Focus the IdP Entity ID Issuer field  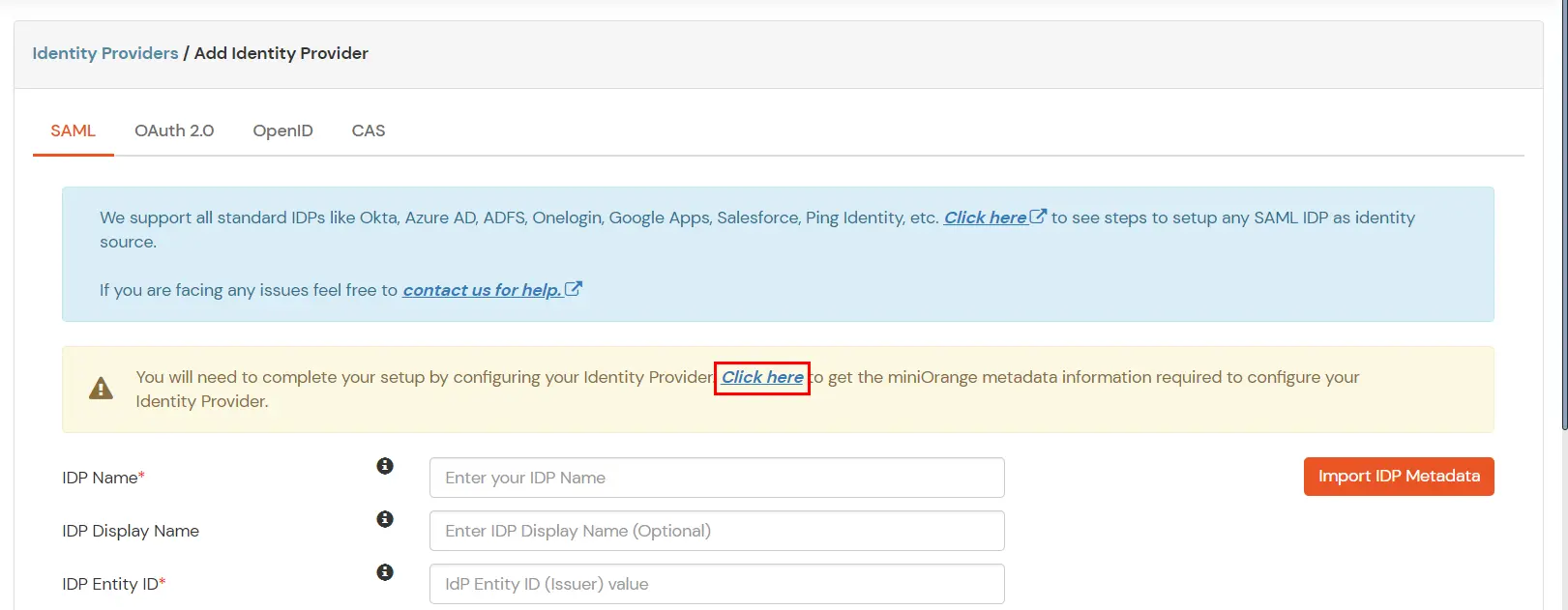coord(717,584)
